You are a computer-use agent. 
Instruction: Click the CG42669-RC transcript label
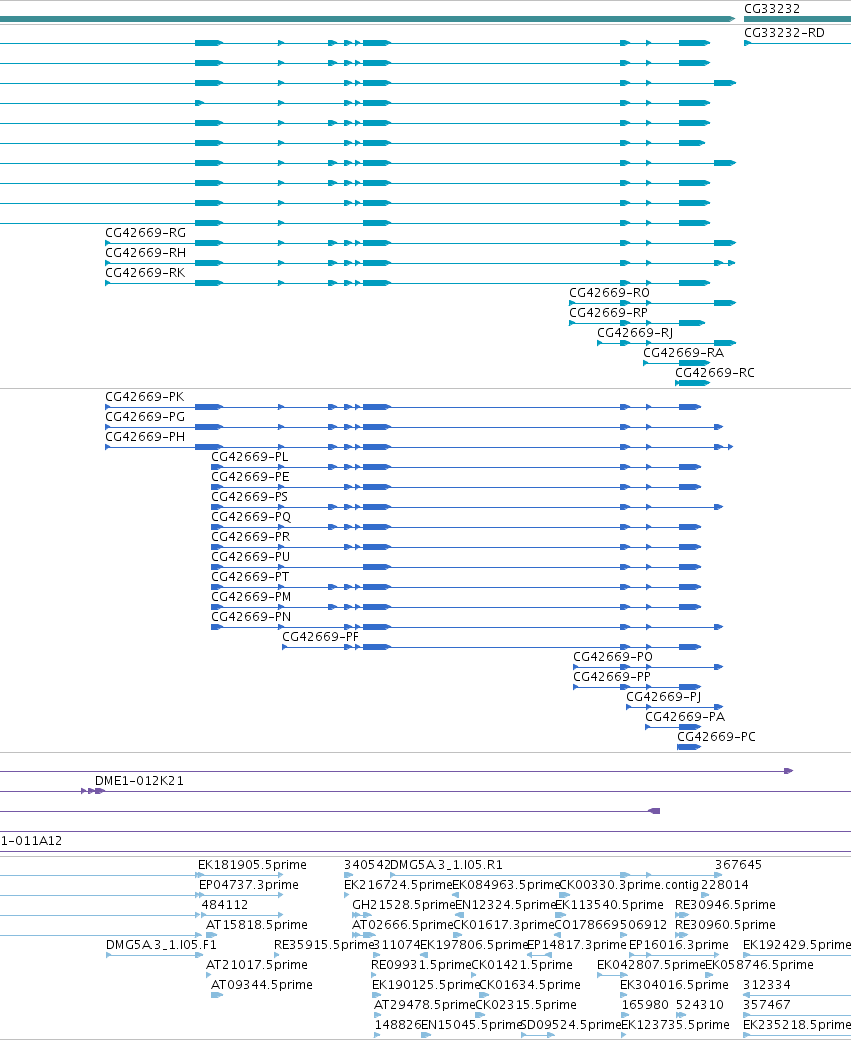click(714, 373)
